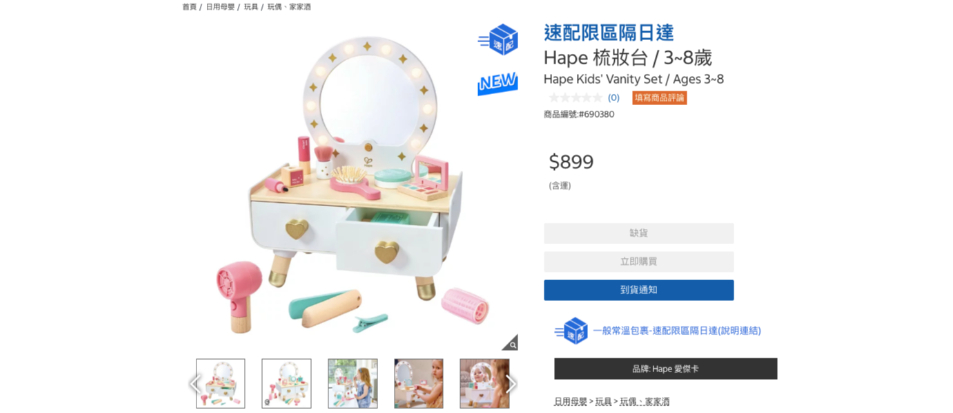Open the fifth thumbnail with mirror
This screenshot has height=413, width=953.
tap(484, 383)
